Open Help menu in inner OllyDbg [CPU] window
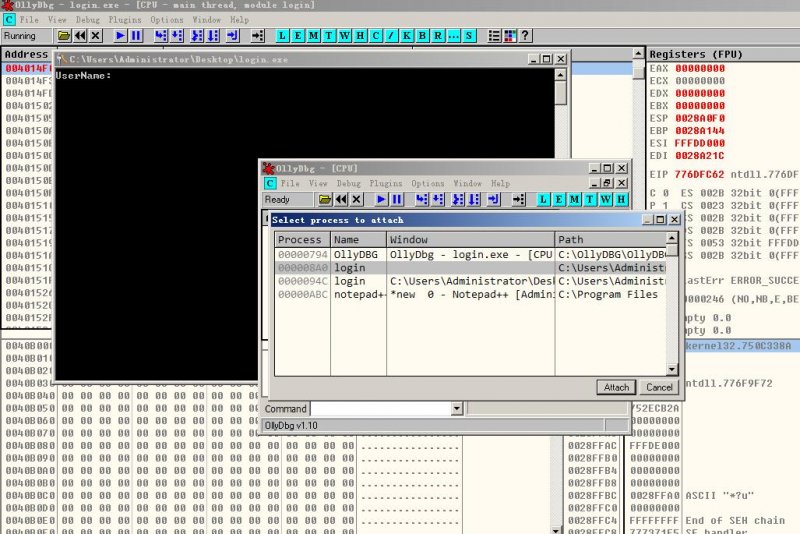The height and width of the screenshot is (534, 800). click(501, 184)
